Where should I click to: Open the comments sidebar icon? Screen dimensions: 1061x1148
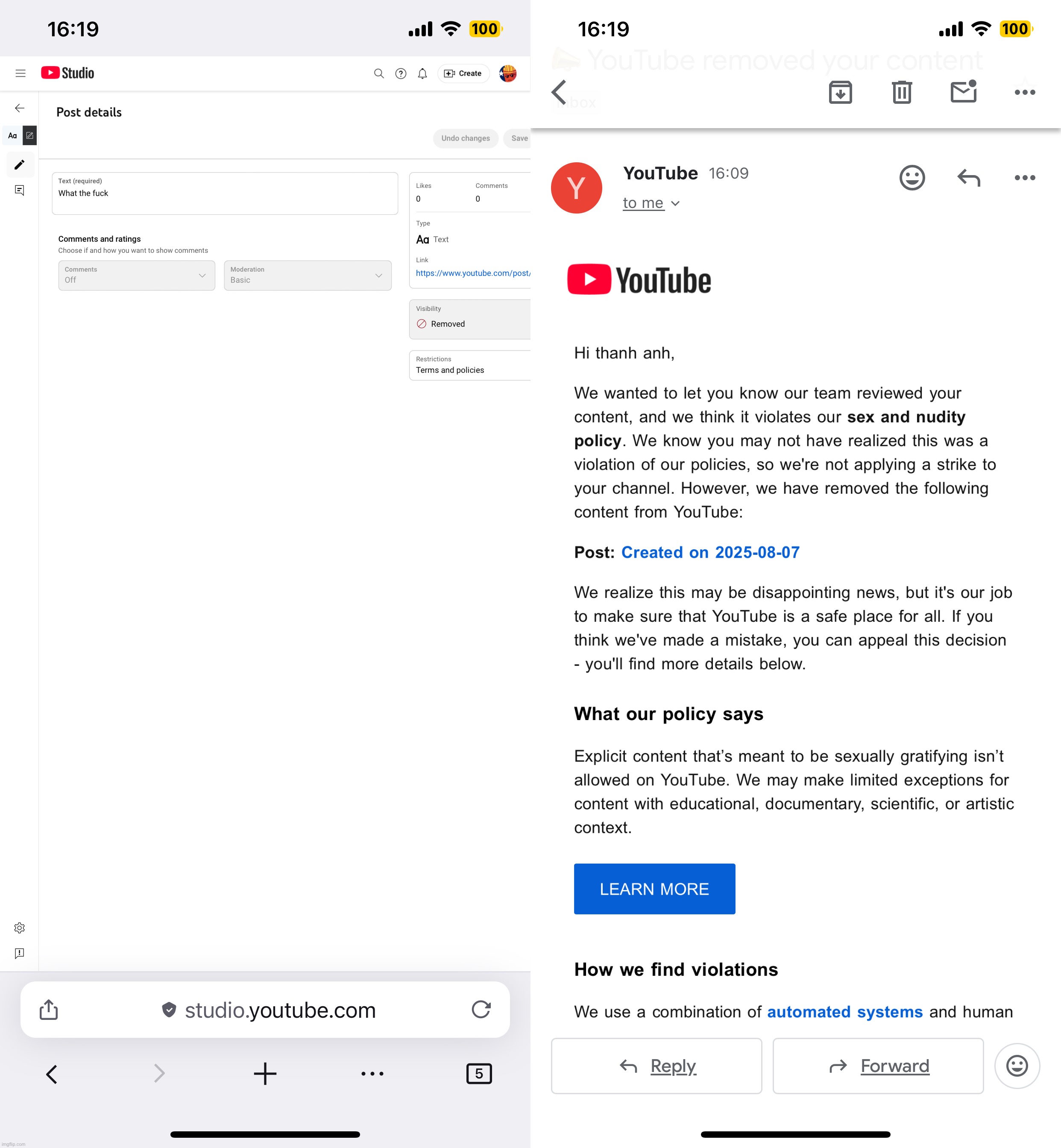point(20,190)
